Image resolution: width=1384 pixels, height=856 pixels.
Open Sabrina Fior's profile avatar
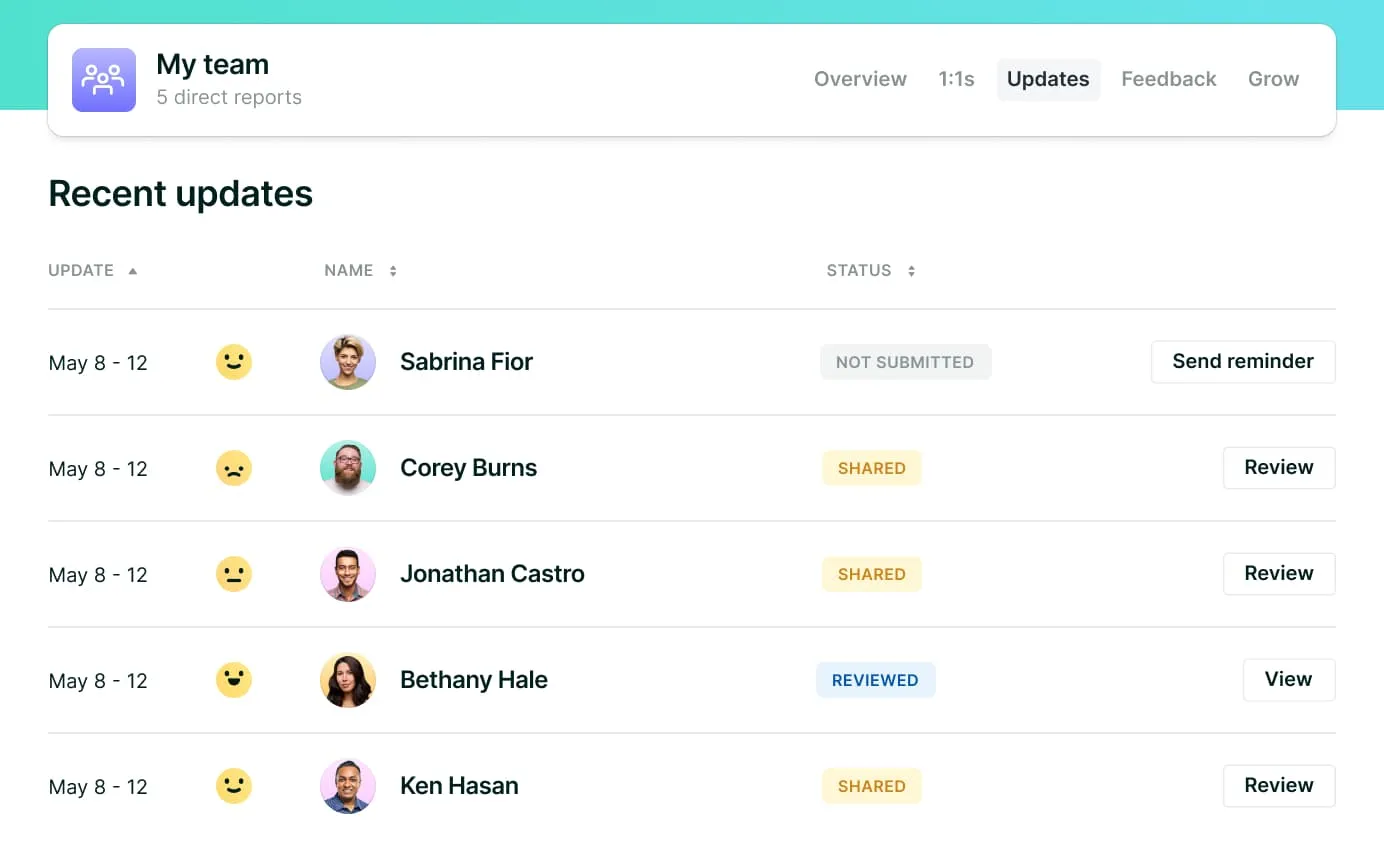coord(348,362)
